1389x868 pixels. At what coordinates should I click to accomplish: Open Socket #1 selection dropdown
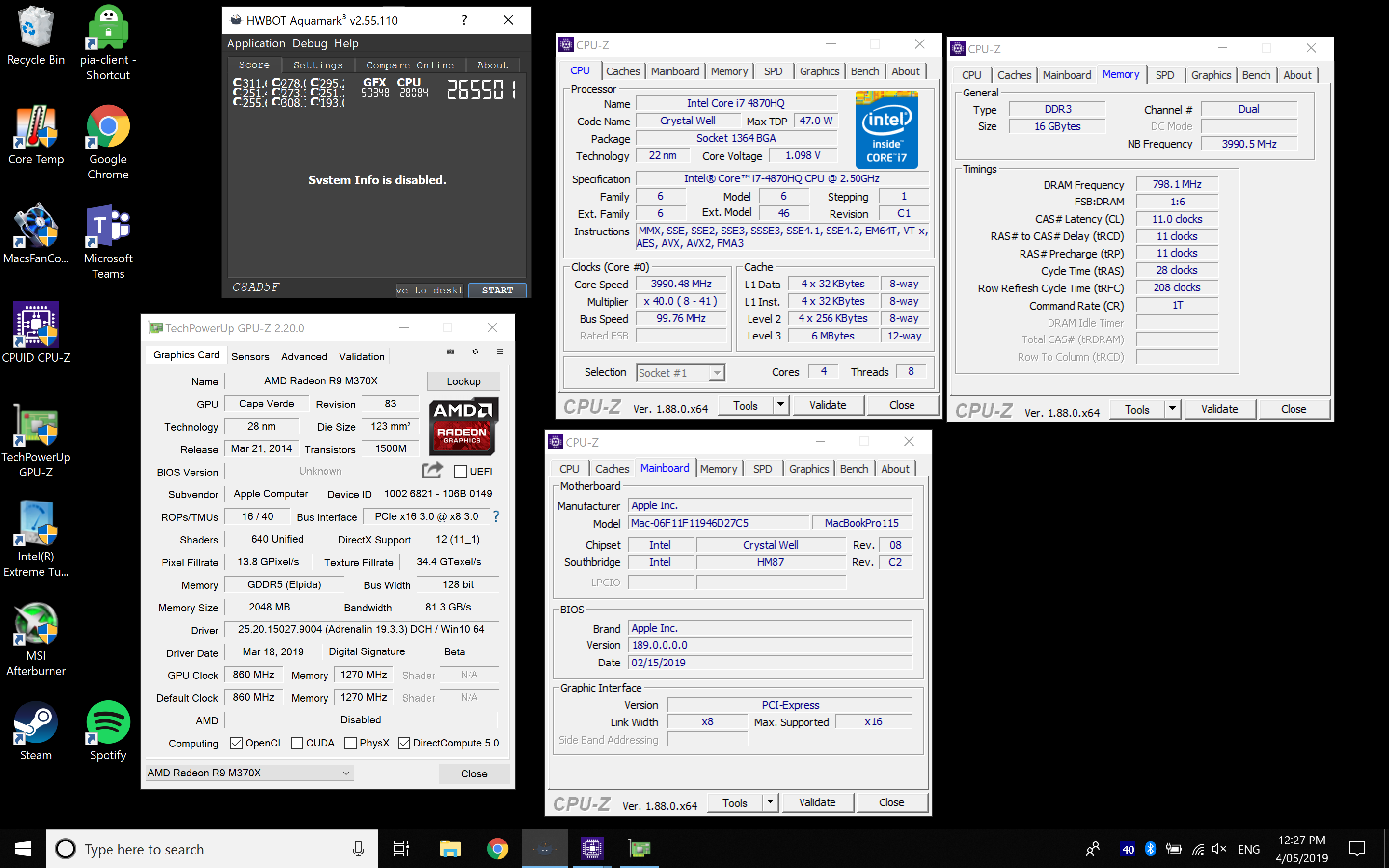click(680, 373)
